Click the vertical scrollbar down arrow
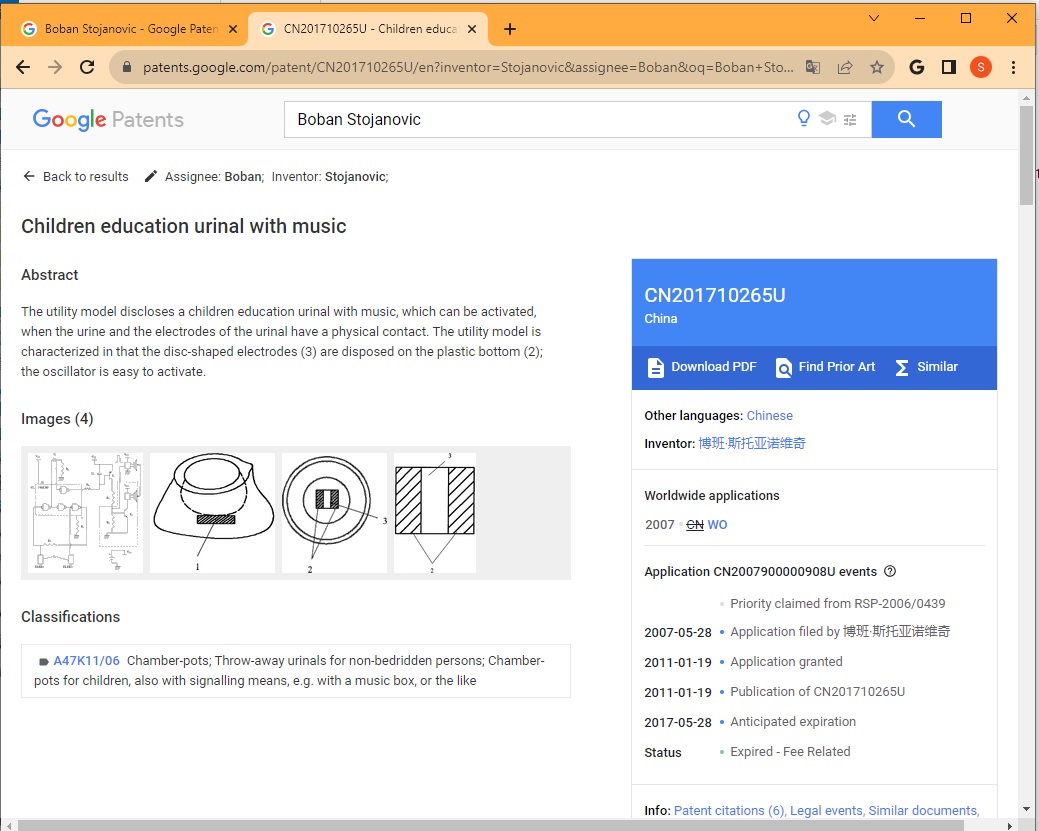The width and height of the screenshot is (1039, 831). pyautogui.click(x=1026, y=809)
